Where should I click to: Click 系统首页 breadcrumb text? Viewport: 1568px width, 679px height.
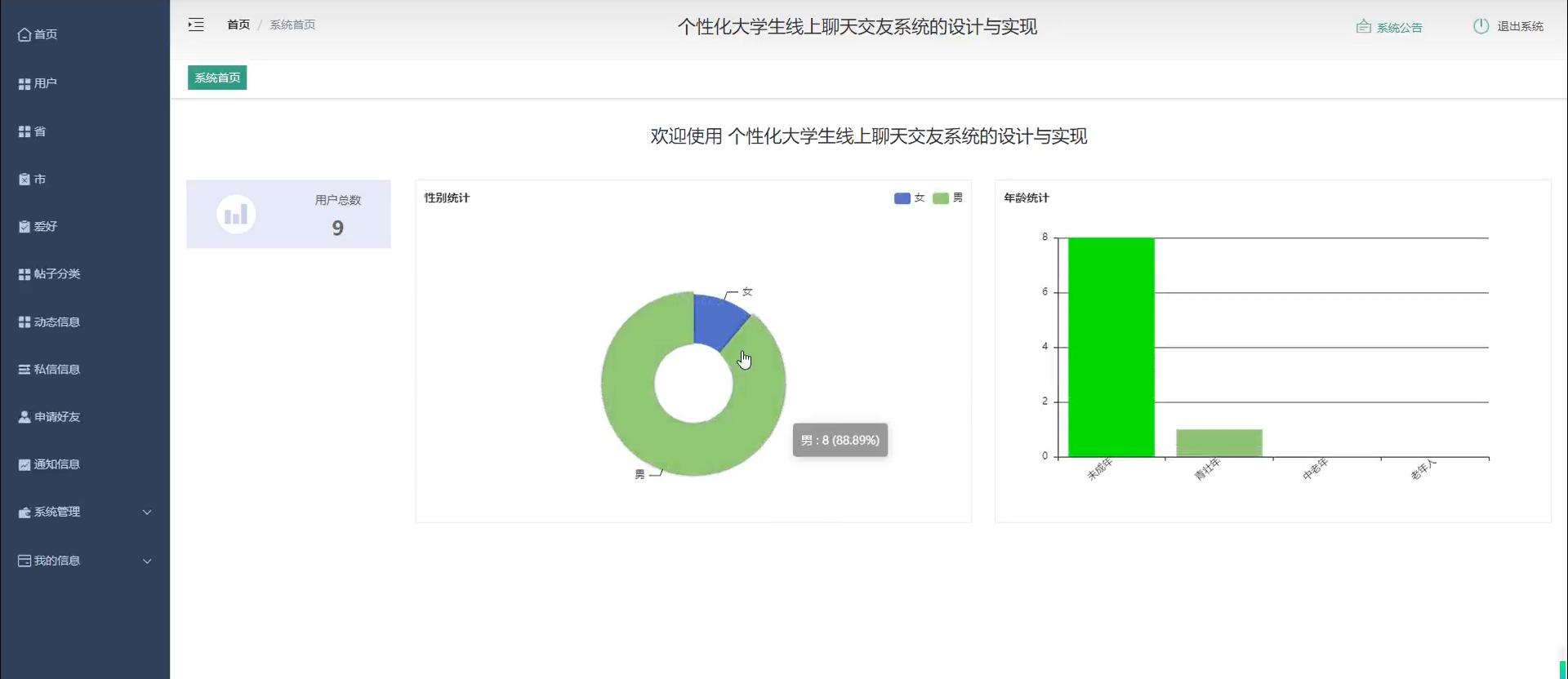click(x=292, y=24)
